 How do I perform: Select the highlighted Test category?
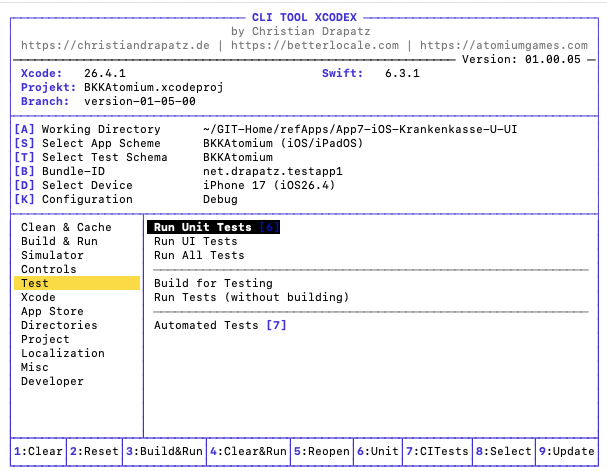[77, 283]
